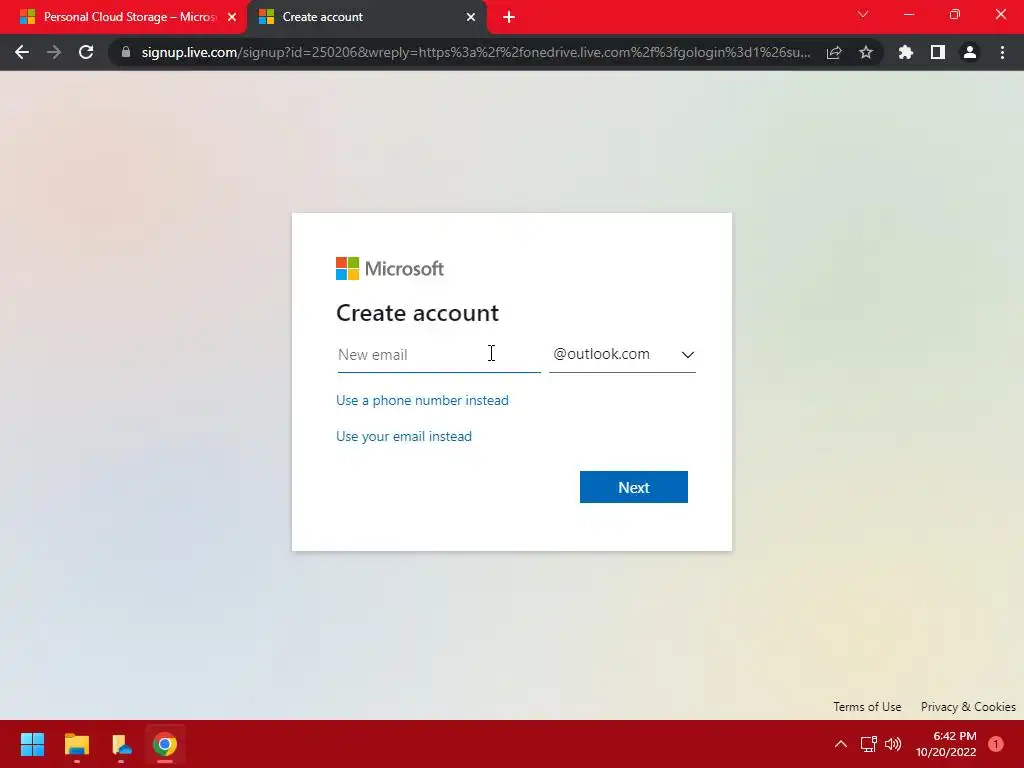Image resolution: width=1024 pixels, height=768 pixels.
Task: Click the address bar URL
Action: (475, 52)
